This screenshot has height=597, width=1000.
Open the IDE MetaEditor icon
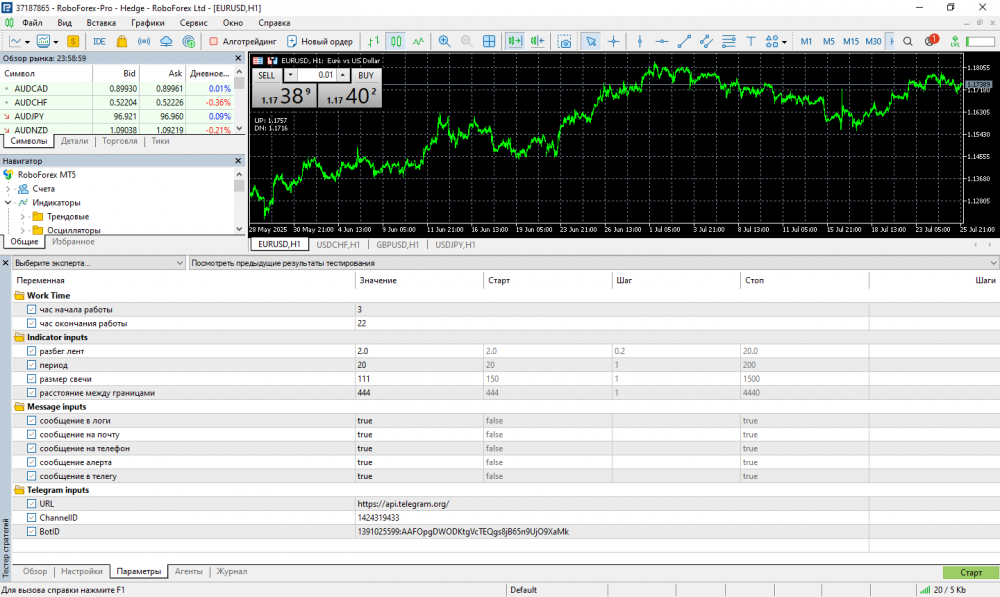click(x=99, y=41)
